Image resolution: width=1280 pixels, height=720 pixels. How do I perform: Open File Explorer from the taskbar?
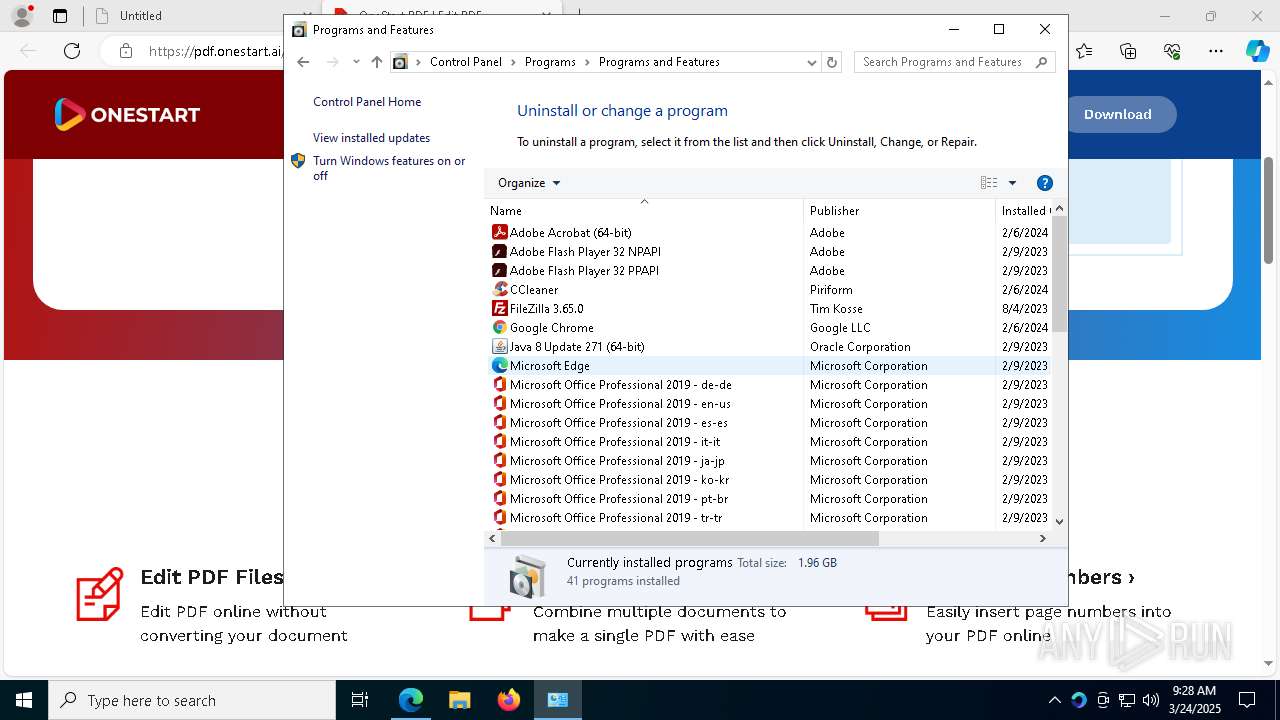459,700
